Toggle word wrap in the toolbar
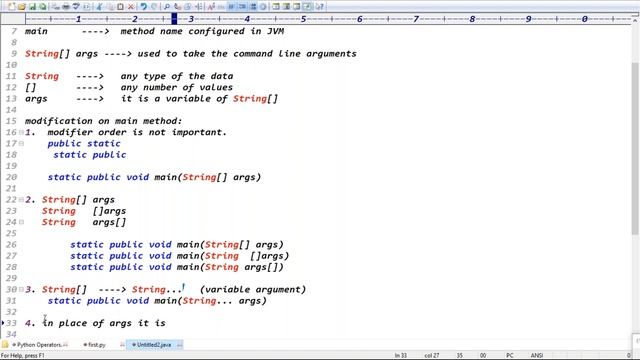 [231, 7]
